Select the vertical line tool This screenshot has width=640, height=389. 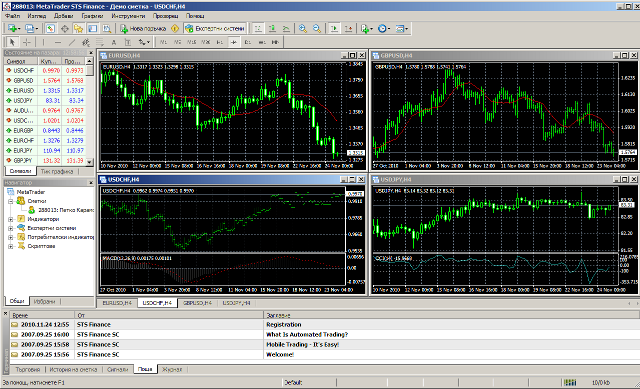(x=43, y=42)
